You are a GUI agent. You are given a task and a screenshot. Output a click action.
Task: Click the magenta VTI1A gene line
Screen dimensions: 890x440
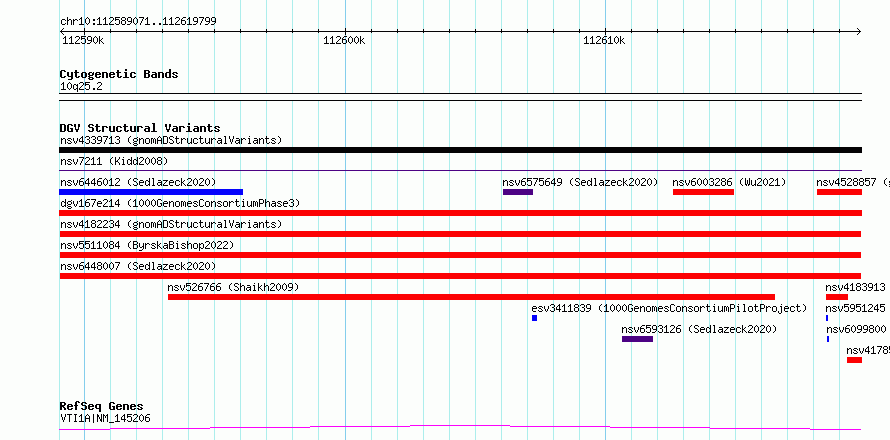tap(460, 427)
